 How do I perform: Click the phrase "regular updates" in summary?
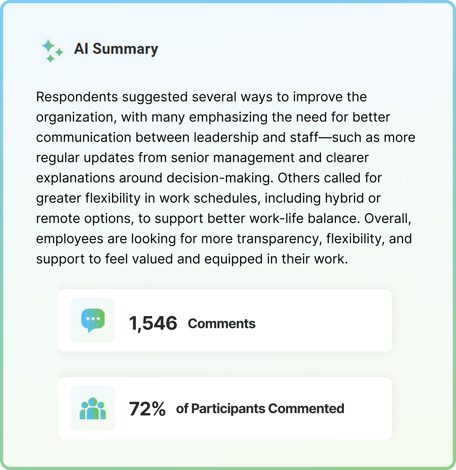(85, 158)
